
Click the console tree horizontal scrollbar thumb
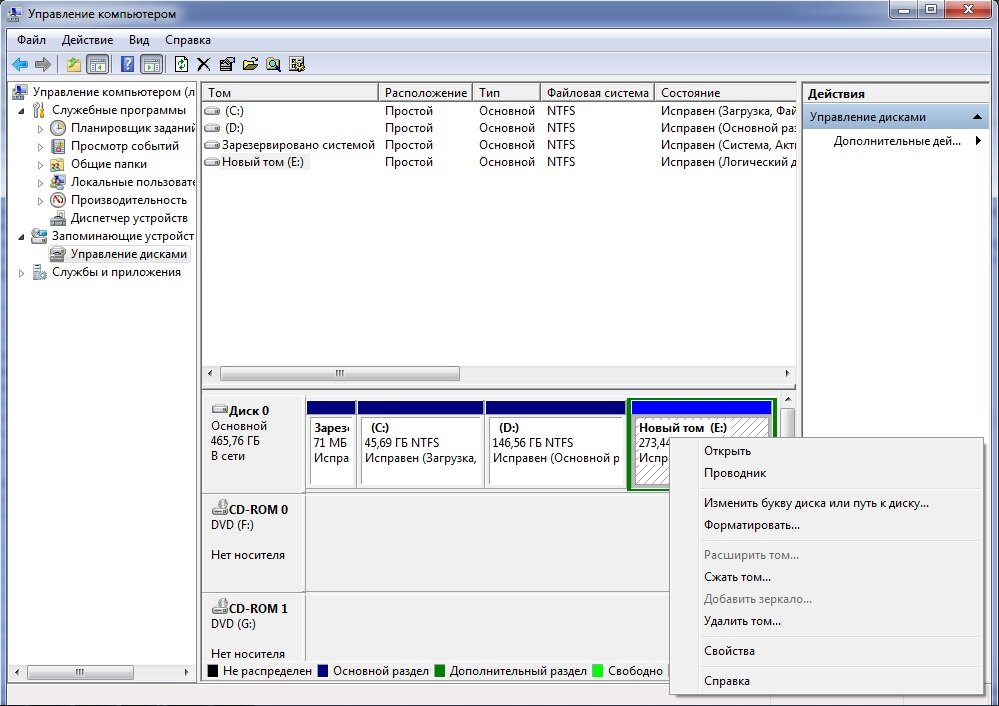(x=80, y=672)
